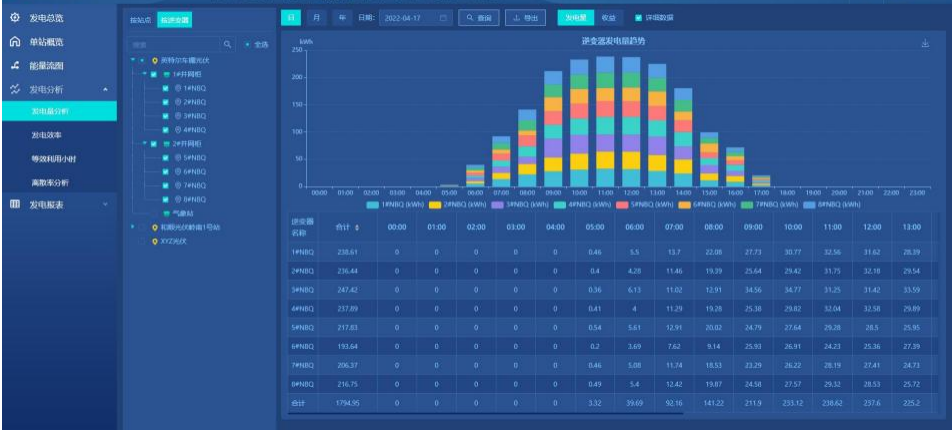The height and width of the screenshot is (430, 952).
Task: Download the chart using top-right download icon
Action: click(925, 43)
